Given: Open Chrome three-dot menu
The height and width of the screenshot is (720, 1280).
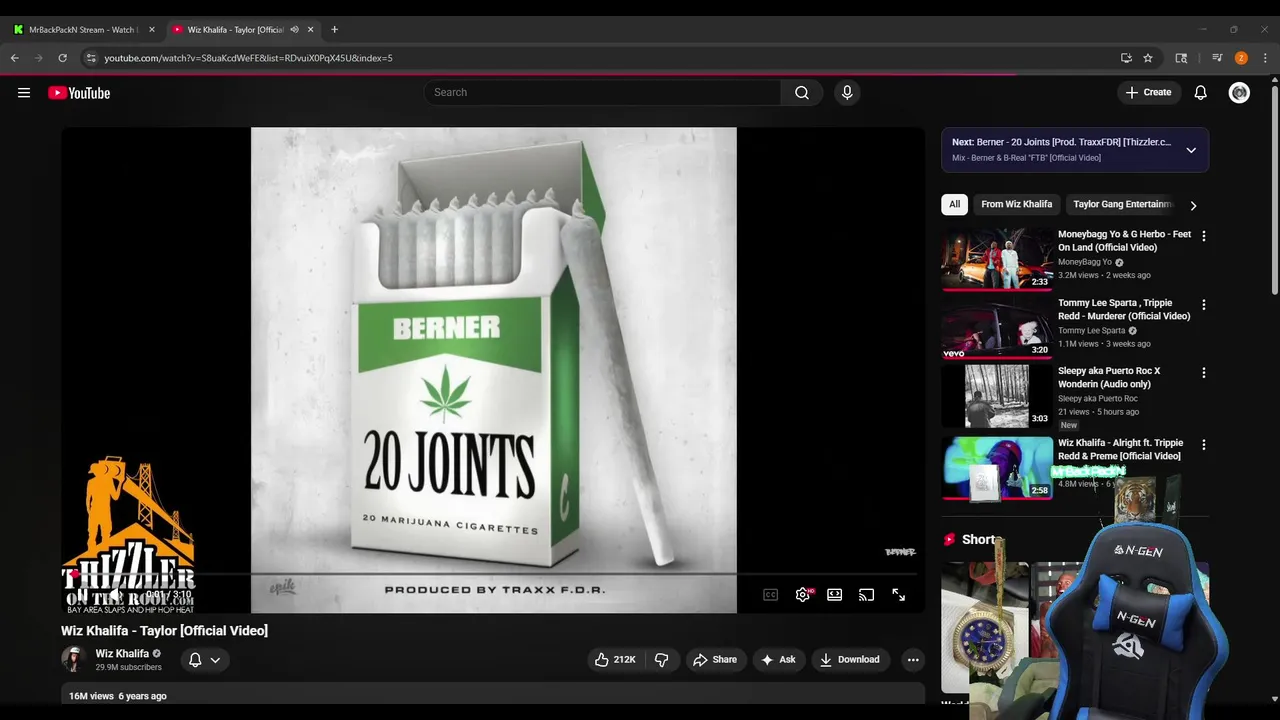Looking at the screenshot, I should [1265, 58].
